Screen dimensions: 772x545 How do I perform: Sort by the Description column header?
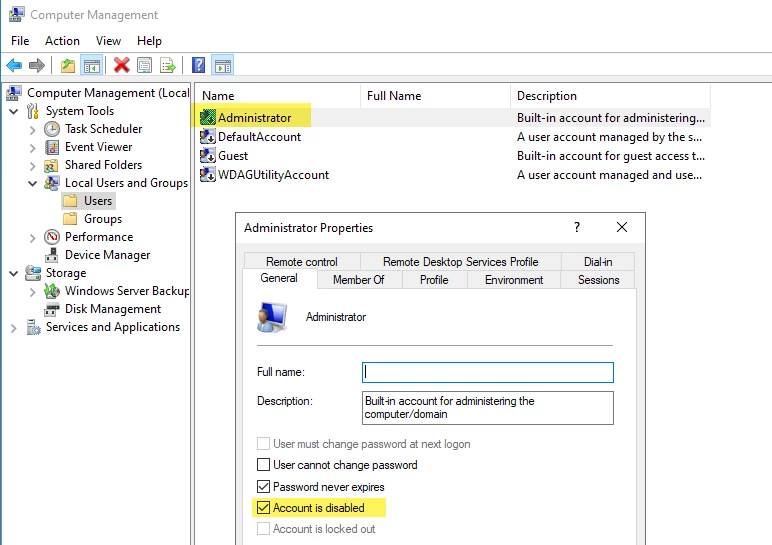click(x=611, y=96)
